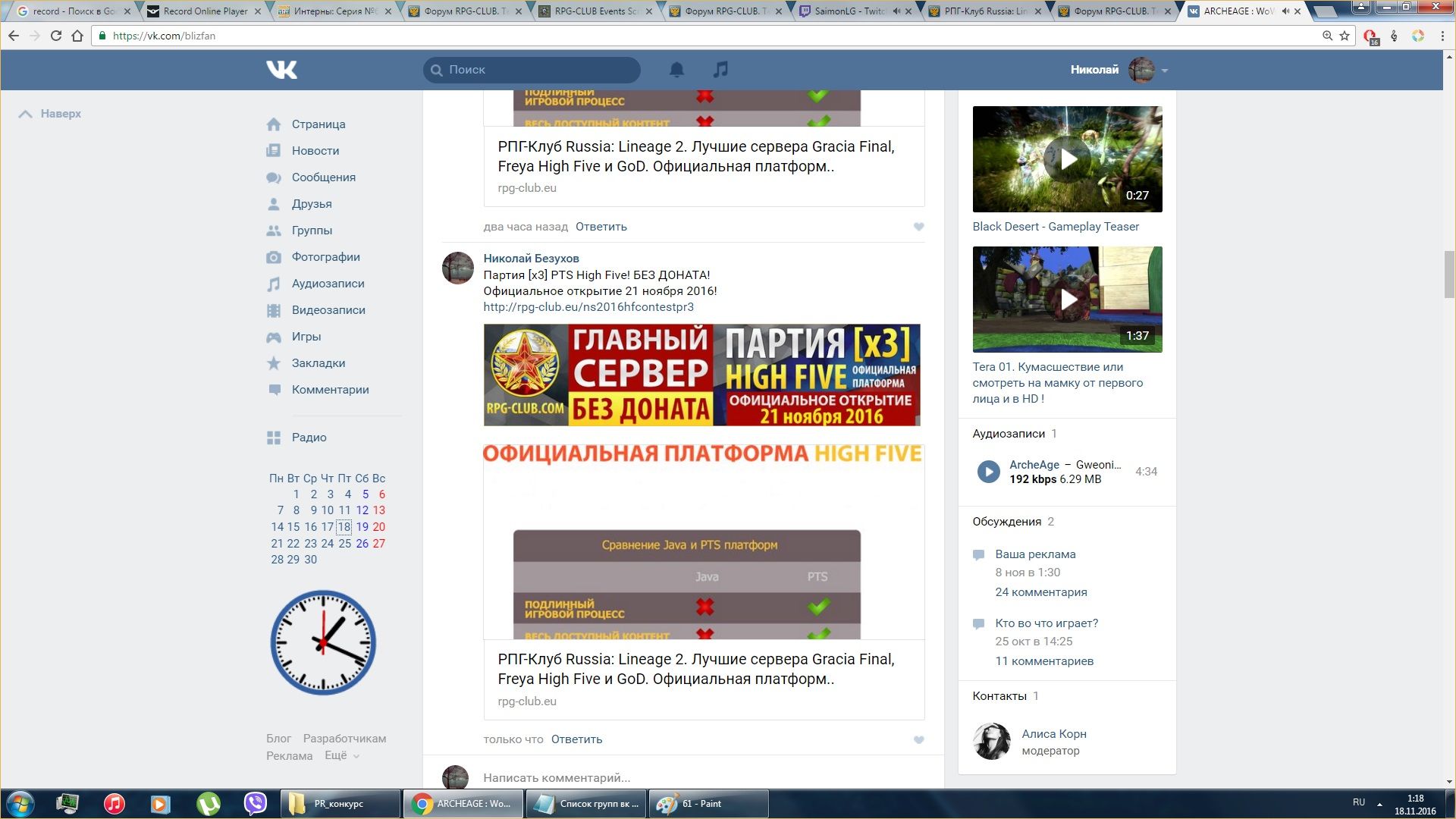Click the Разработчикам footer link
This screenshot has width=1456, height=819.
(x=344, y=739)
